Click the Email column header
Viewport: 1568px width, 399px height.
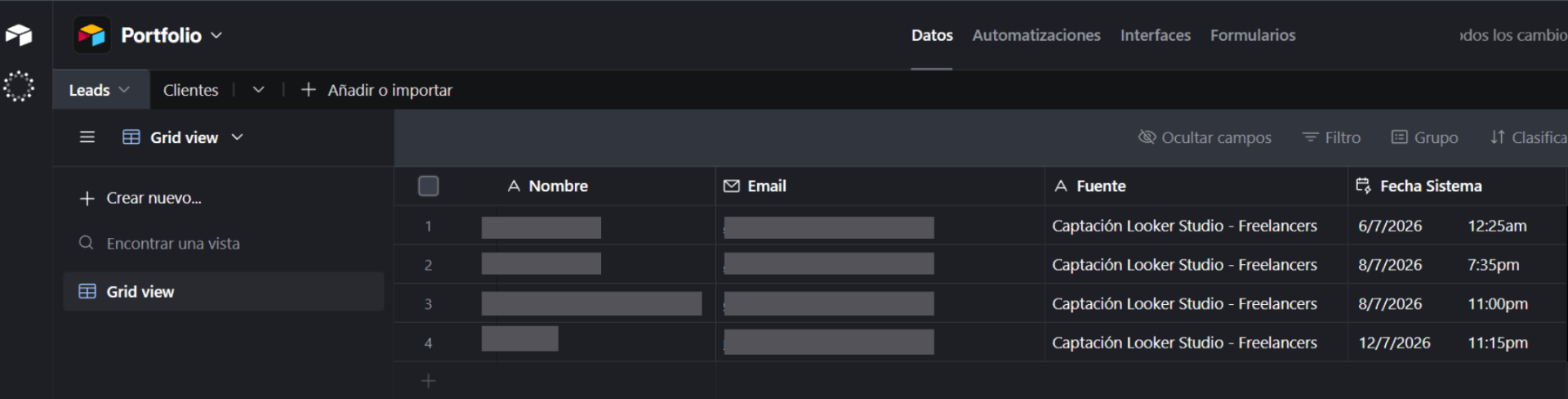click(880, 186)
